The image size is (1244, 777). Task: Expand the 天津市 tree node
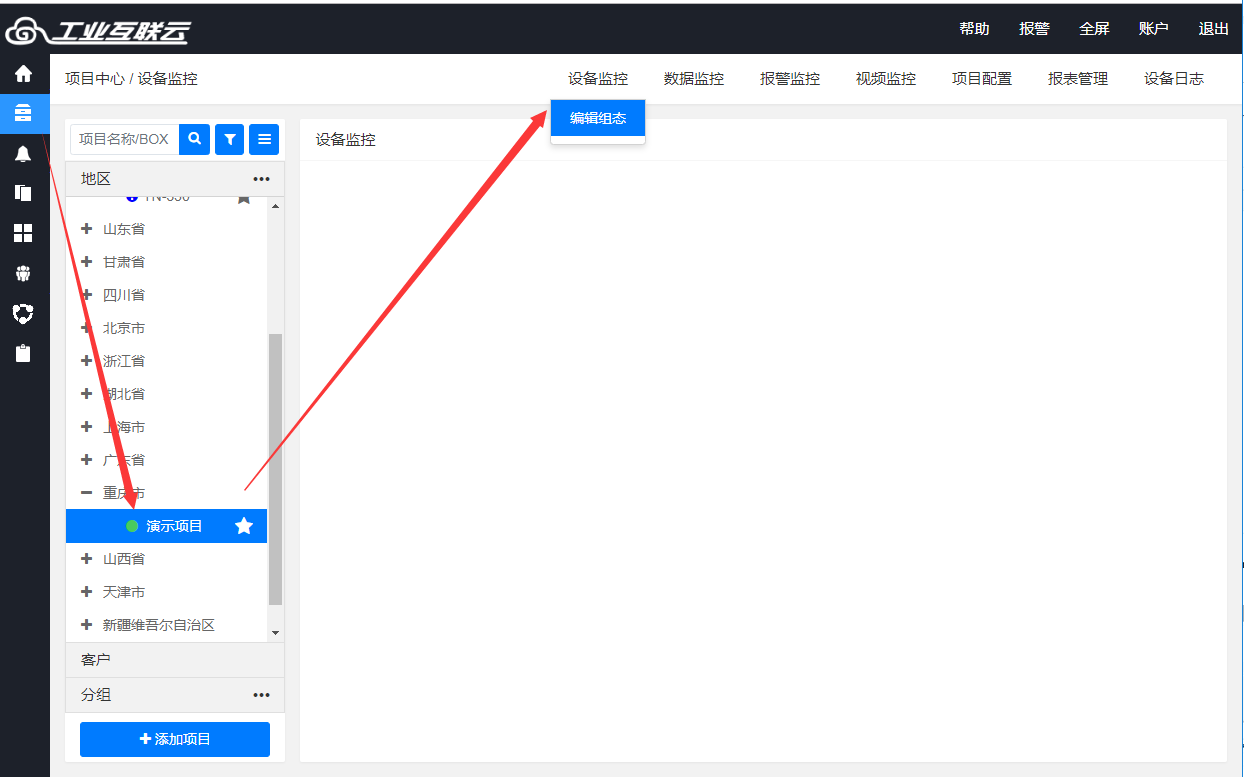86,592
